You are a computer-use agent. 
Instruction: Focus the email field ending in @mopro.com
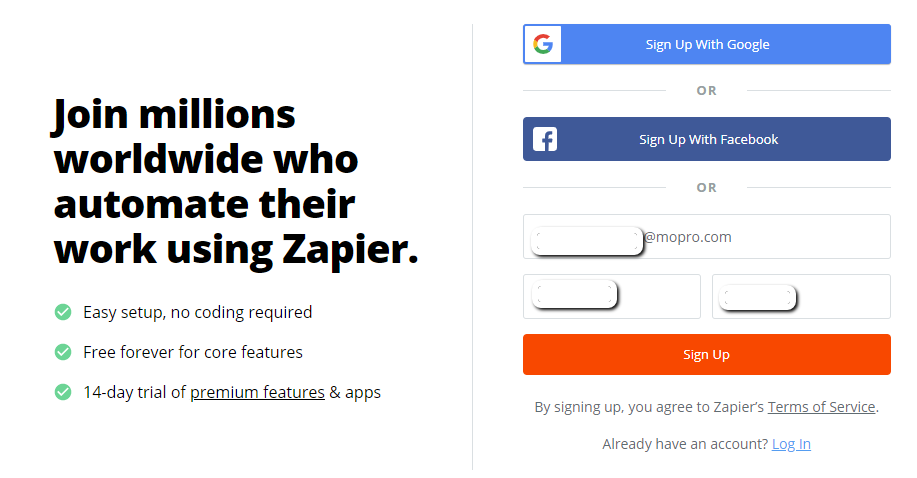click(706, 236)
